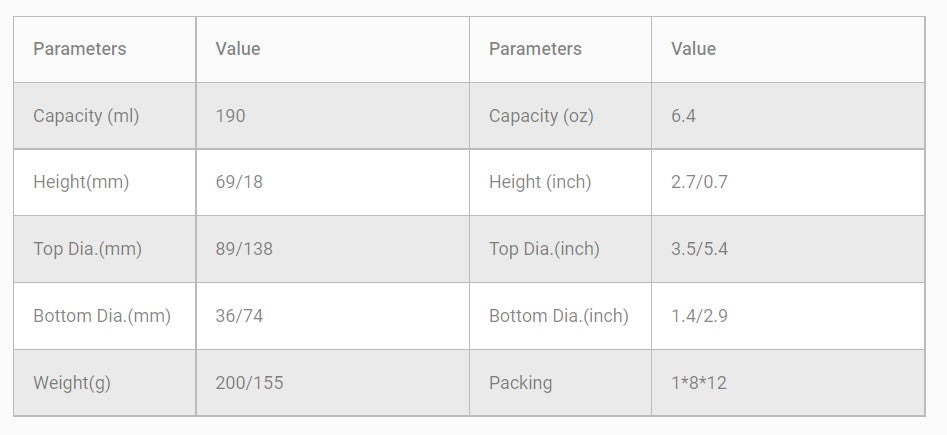947x435 pixels.
Task: Click the Height(mm) parameter cell
Action: click(81, 182)
